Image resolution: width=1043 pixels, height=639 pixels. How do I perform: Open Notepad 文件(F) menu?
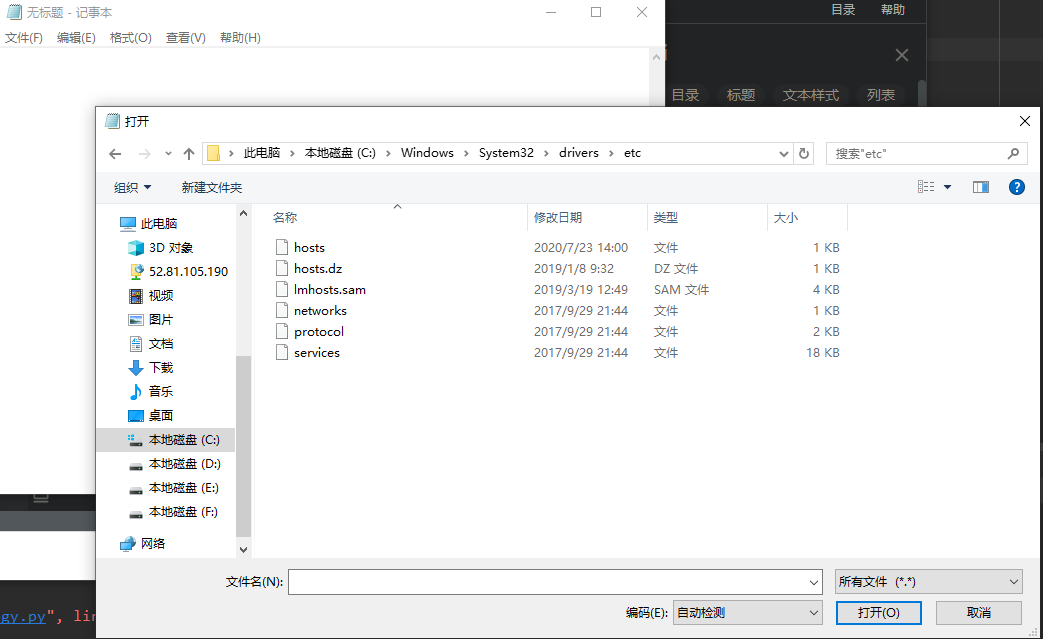click(x=24, y=38)
